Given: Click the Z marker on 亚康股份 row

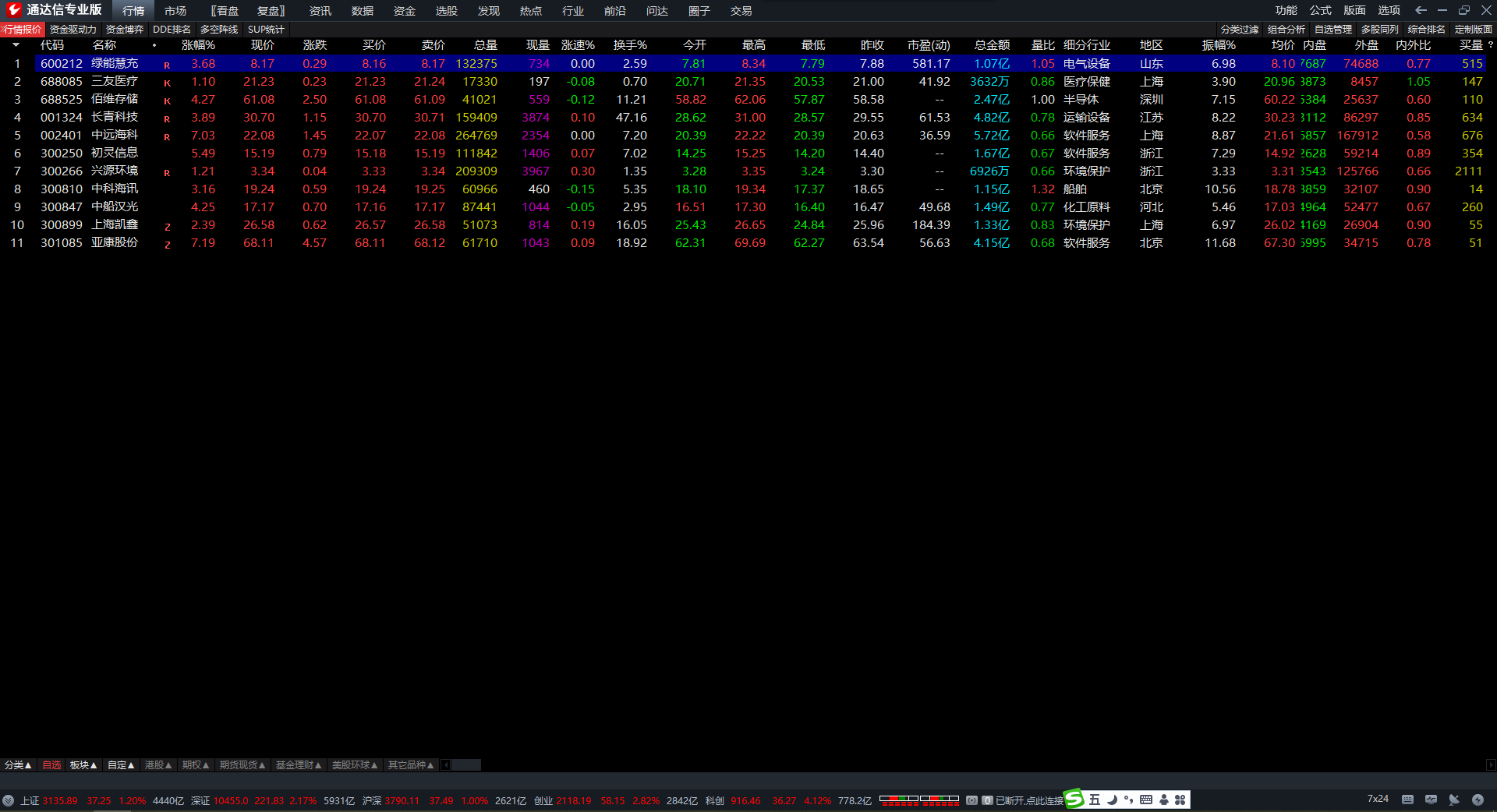Looking at the screenshot, I should click(167, 245).
